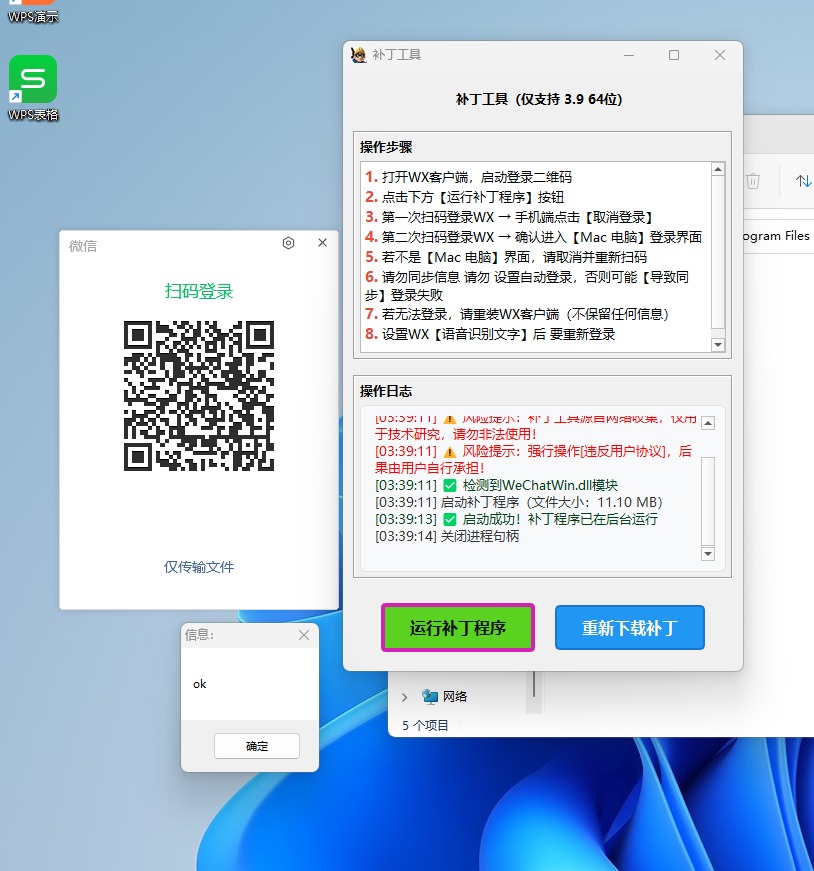Click step 5 若不是【Mac 电脑】界面 text
The width and height of the screenshot is (814, 871).
click(x=506, y=257)
